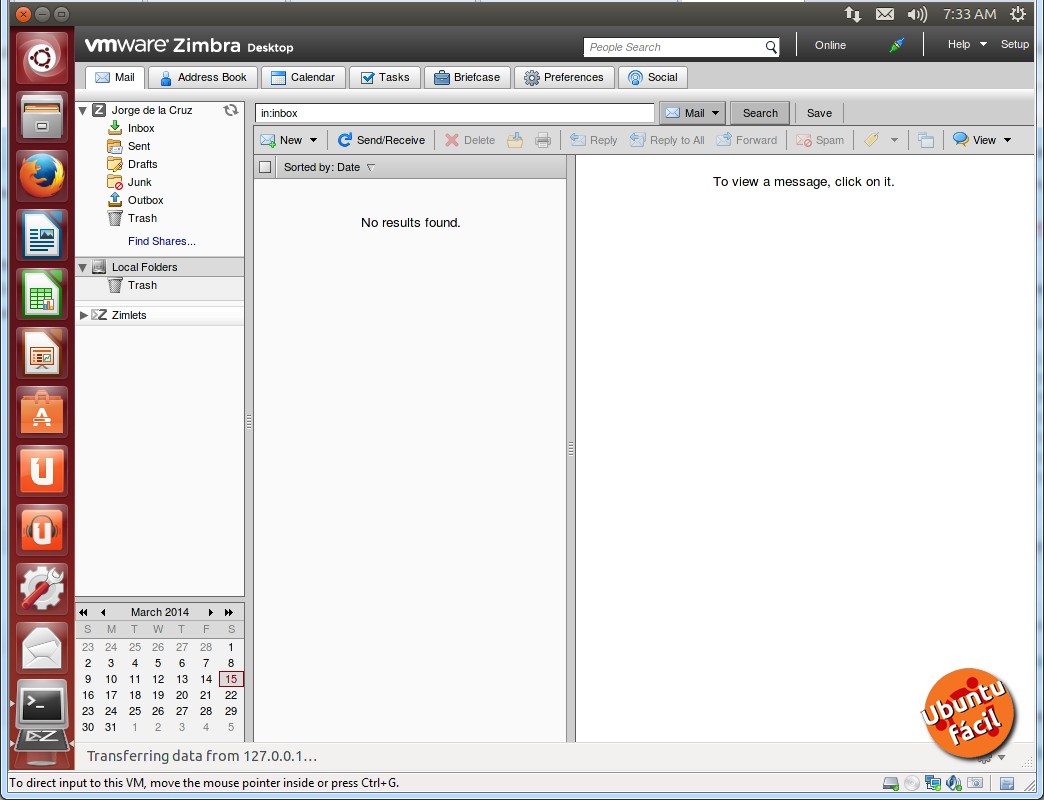Screen dimensions: 1044x800
Task: Click the detach window icon
Action: coord(925,140)
